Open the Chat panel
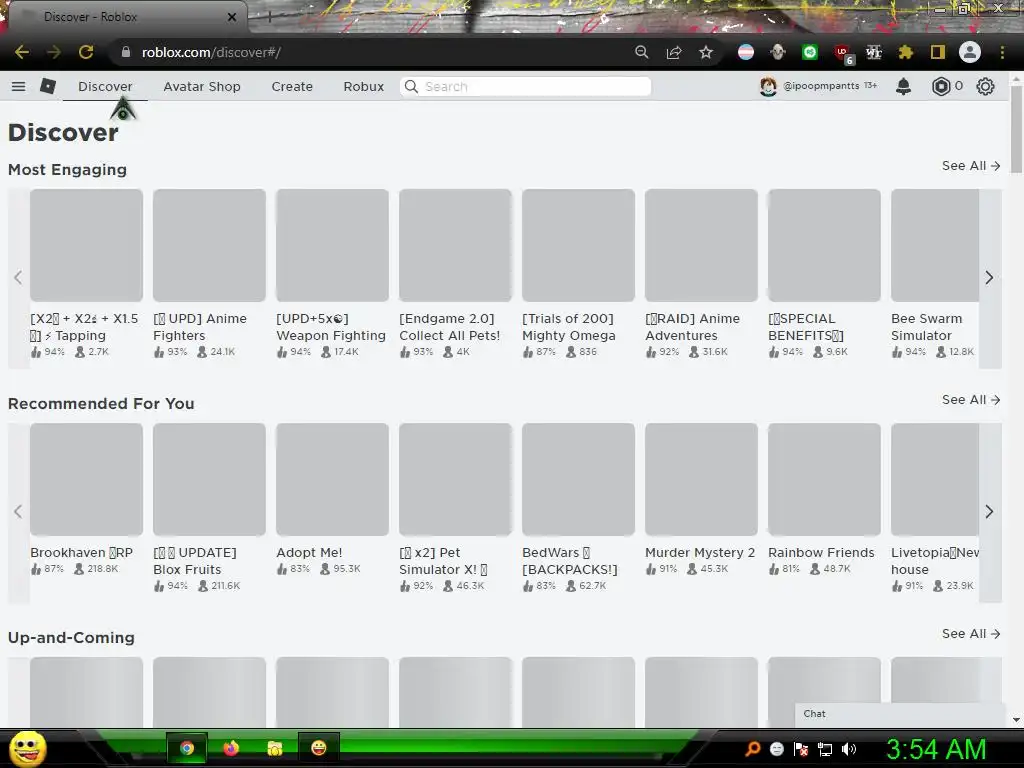Viewport: 1024px width, 768px height. (901, 714)
